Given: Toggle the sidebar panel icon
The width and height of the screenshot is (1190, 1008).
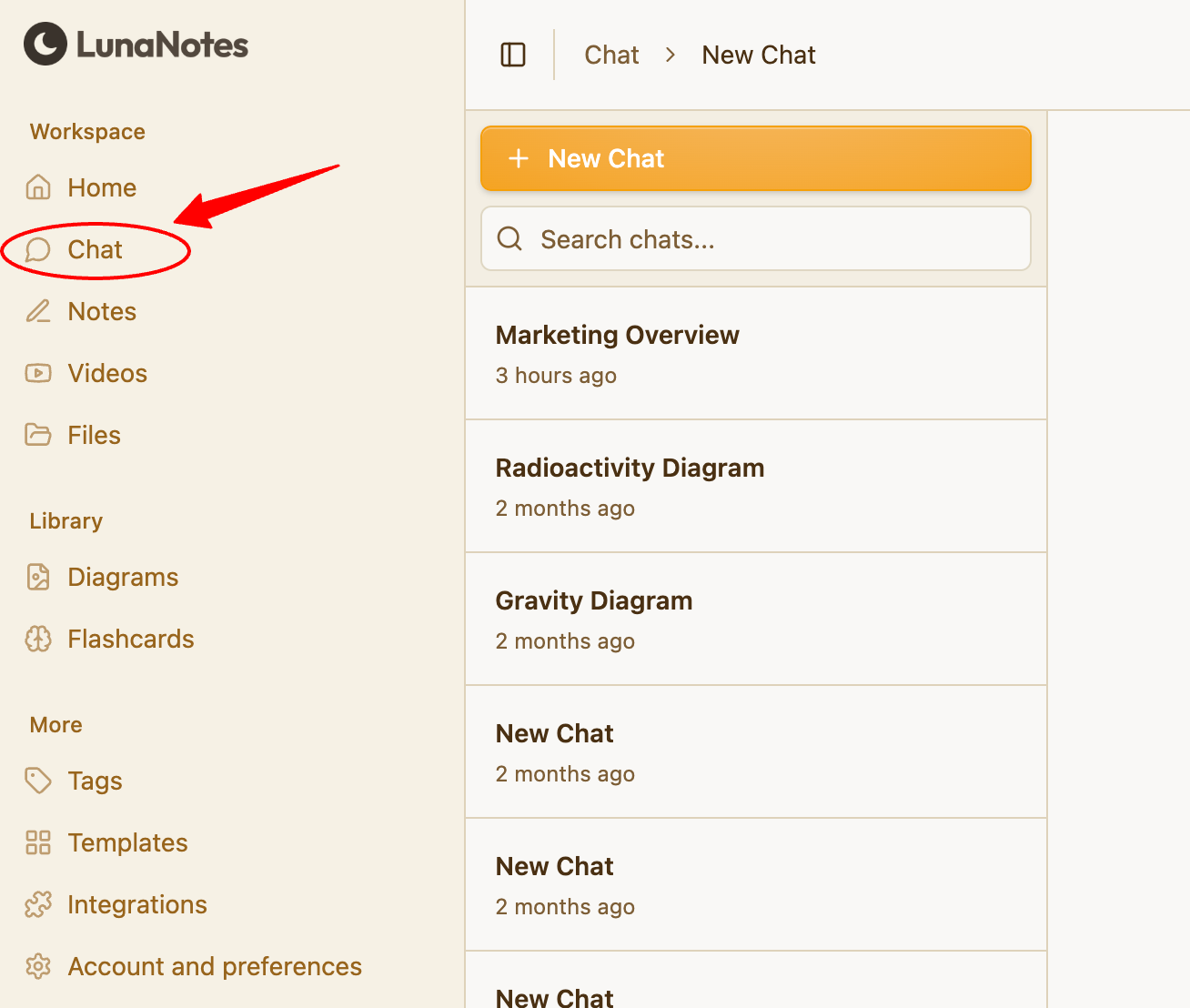Looking at the screenshot, I should point(513,55).
